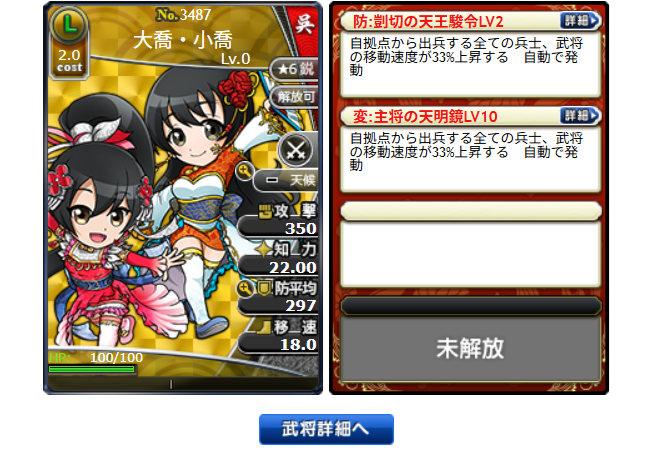Viewport: 657px width, 467px height.
Task: Click the green HP bar
Action: (92, 369)
